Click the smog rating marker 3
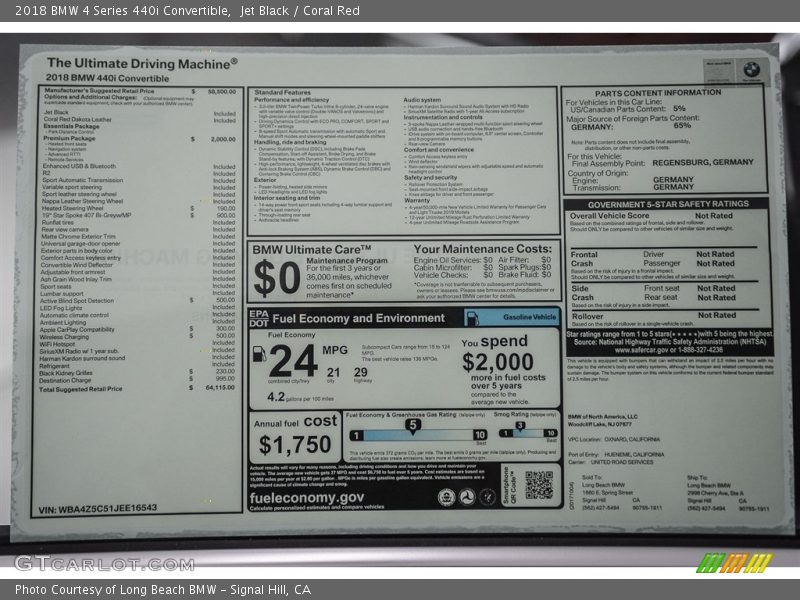This screenshot has width=800, height=600. [x=518, y=425]
